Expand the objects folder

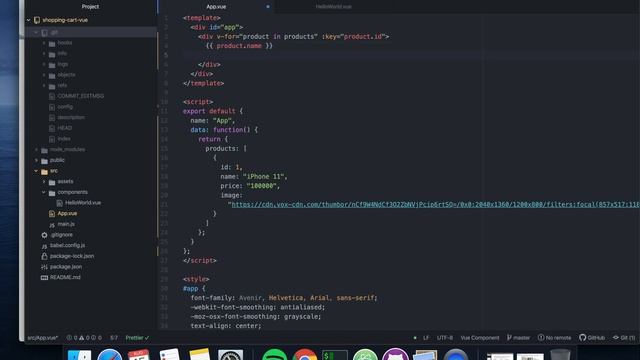point(44,75)
